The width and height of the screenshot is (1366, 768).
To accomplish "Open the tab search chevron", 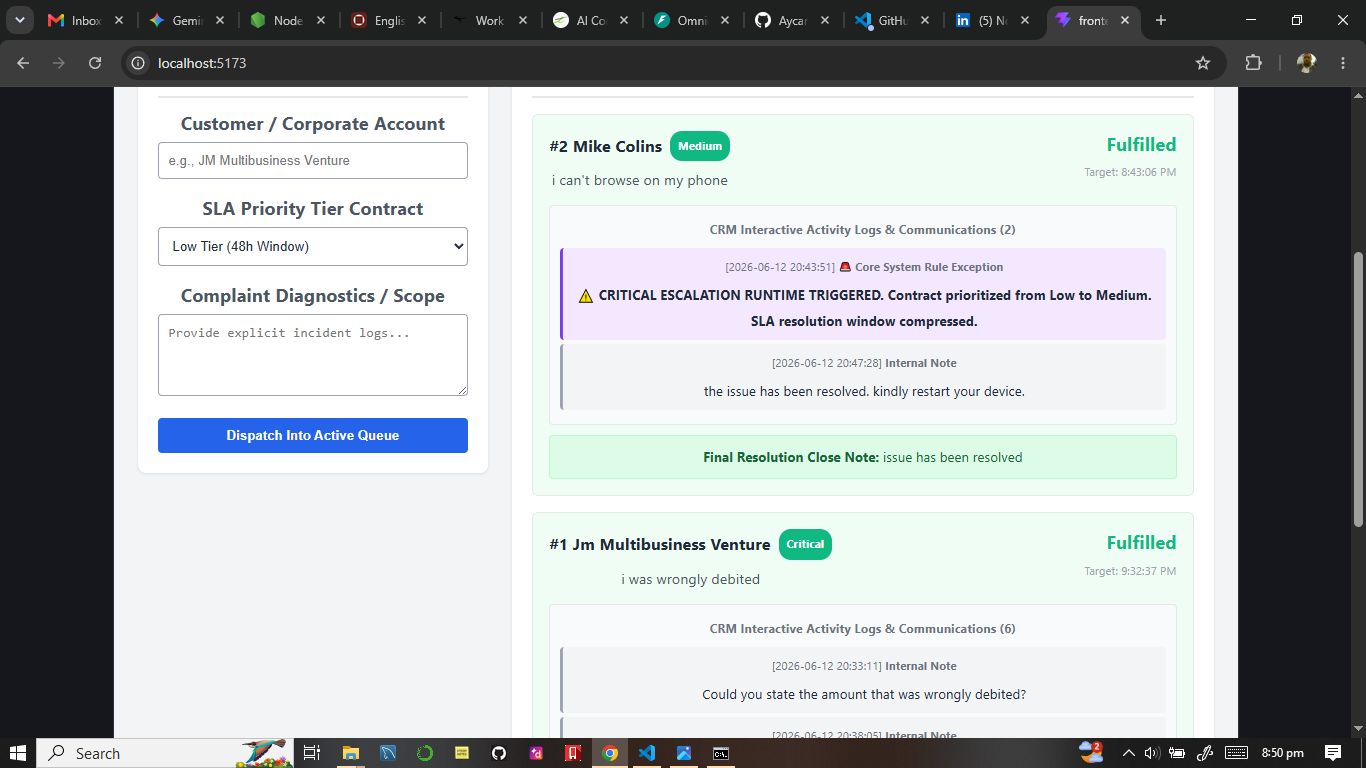I will [x=20, y=20].
